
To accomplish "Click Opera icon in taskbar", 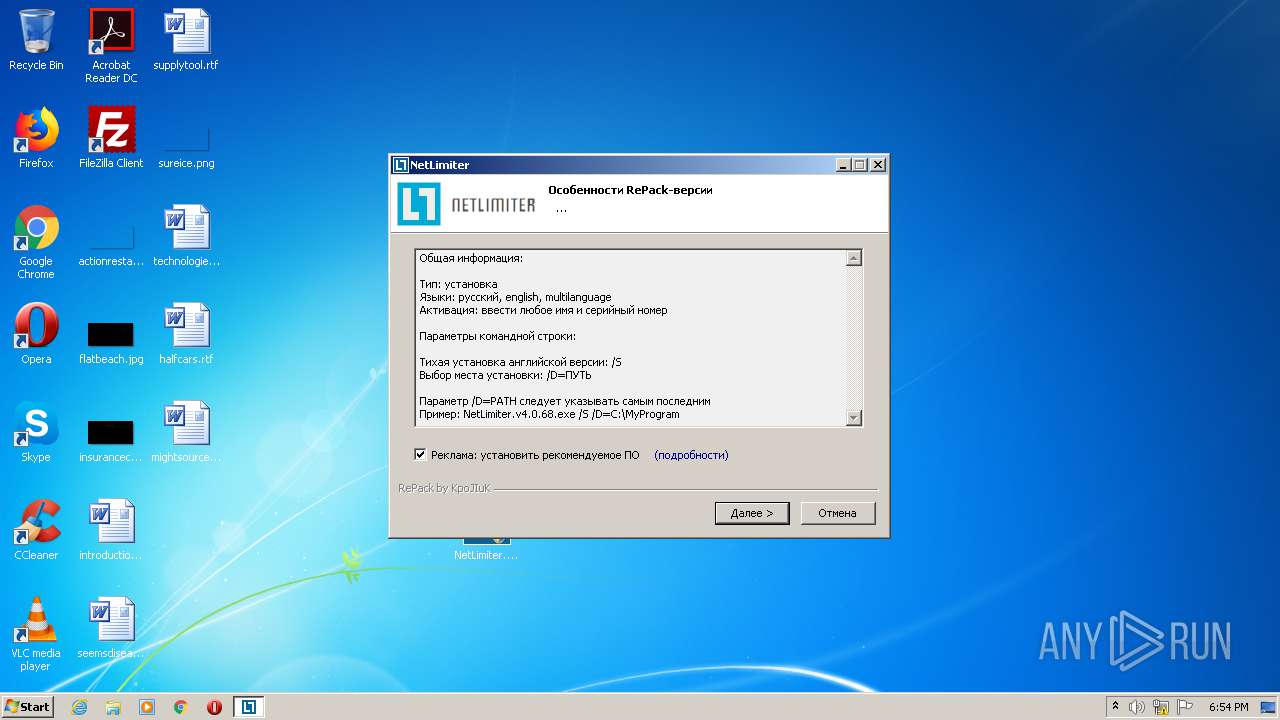I will click(x=214, y=707).
